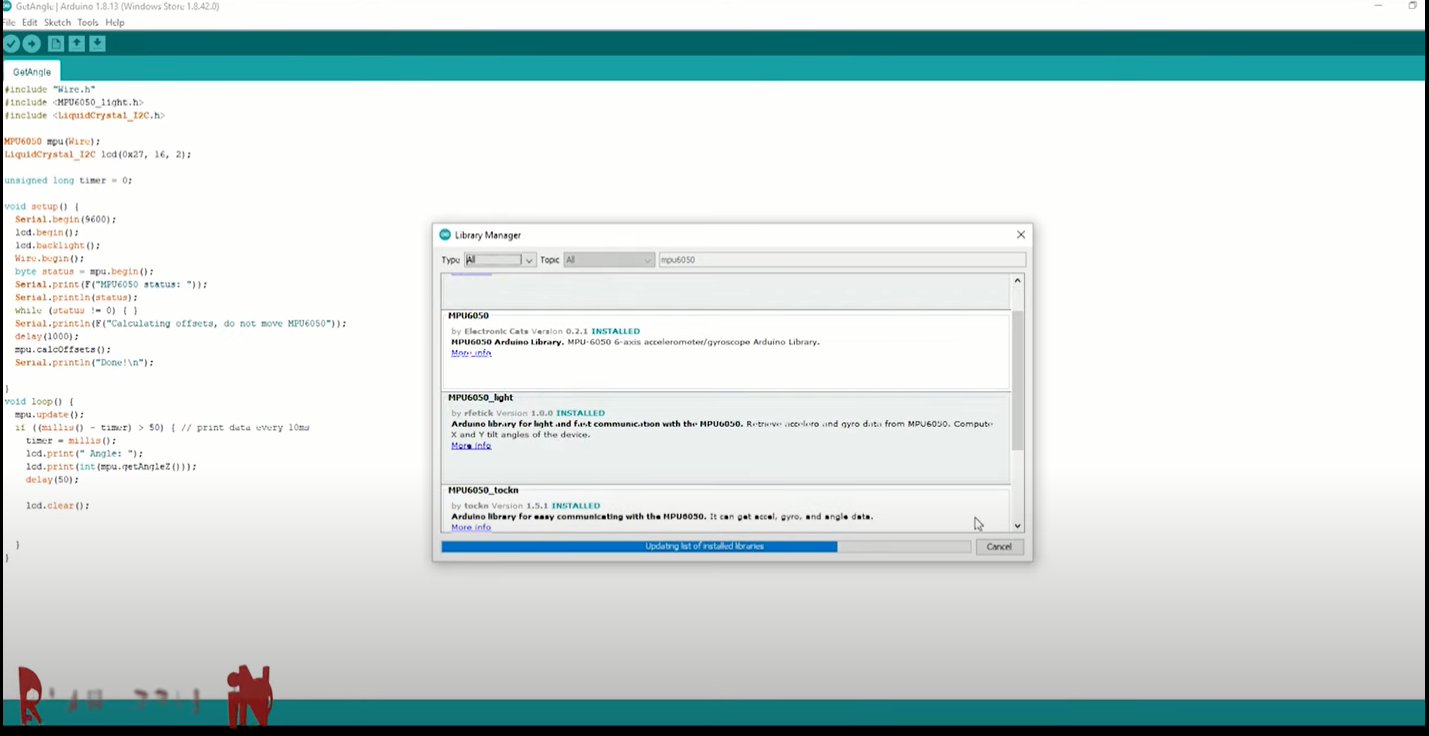1429x736 pixels.
Task: Click the Save sketch down-arrow icon
Action: coord(97,43)
